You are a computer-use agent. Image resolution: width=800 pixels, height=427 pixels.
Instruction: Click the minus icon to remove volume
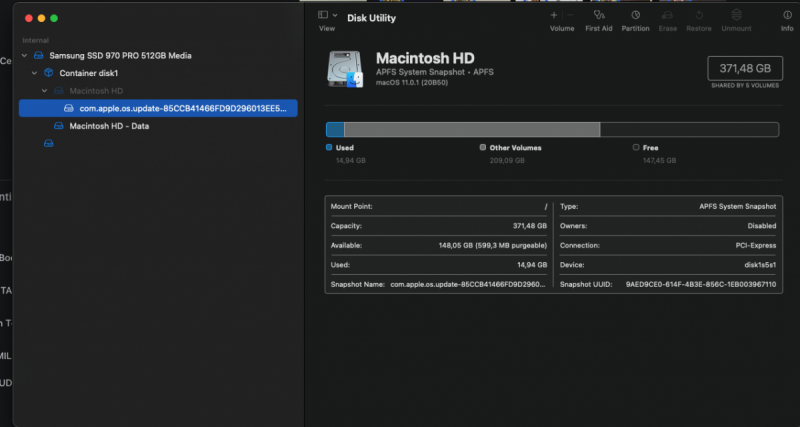570,15
